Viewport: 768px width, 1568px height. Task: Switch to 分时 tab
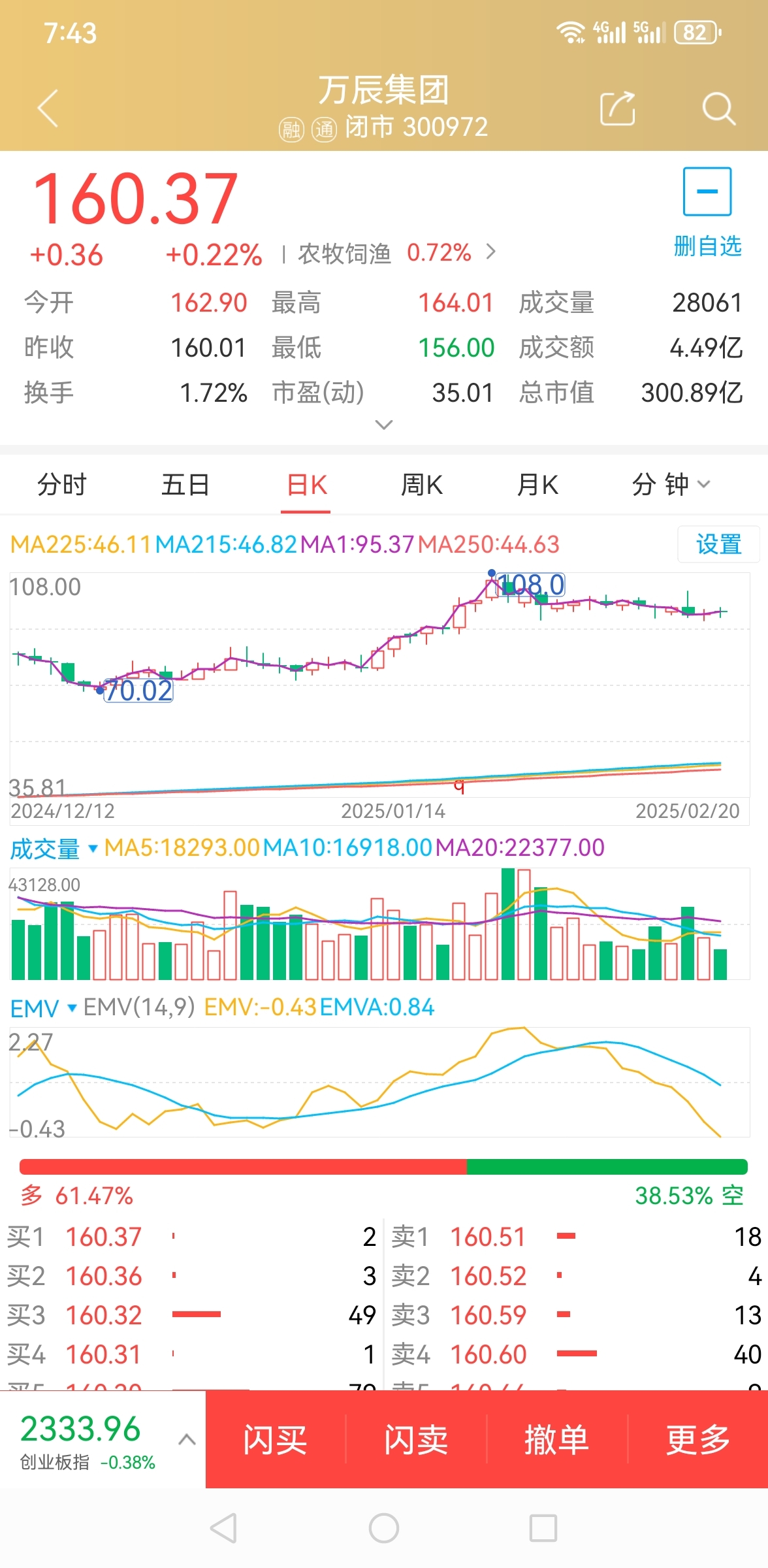[62, 485]
